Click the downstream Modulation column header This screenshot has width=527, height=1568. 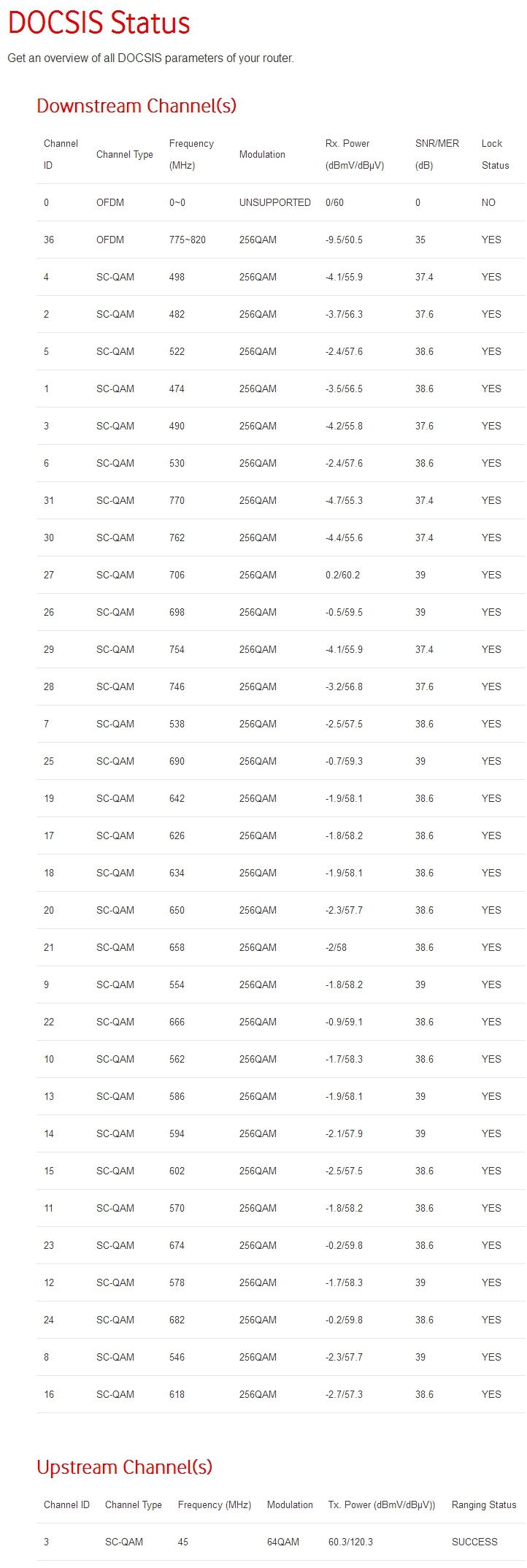[x=262, y=154]
